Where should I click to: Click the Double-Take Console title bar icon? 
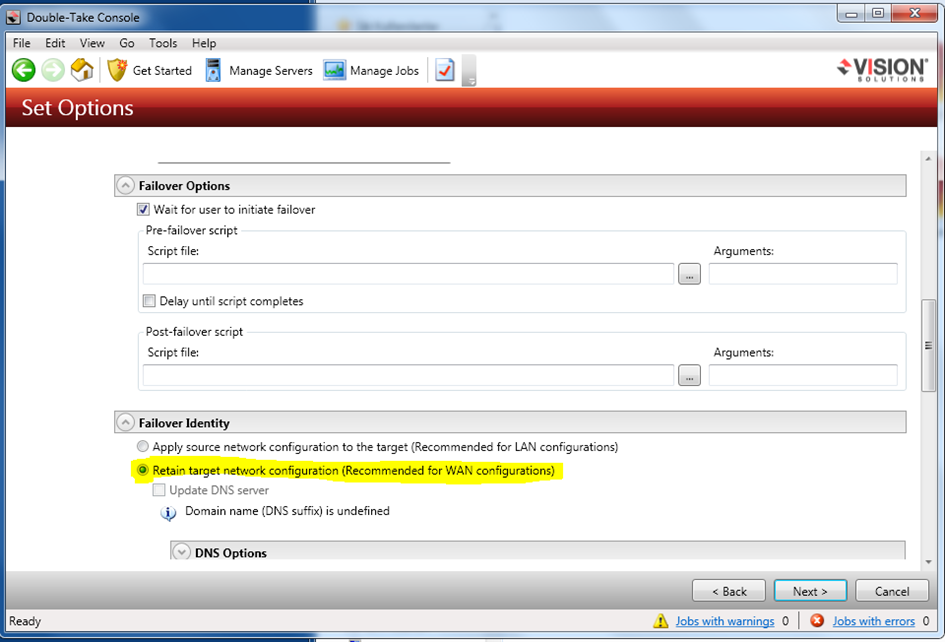tap(14, 17)
